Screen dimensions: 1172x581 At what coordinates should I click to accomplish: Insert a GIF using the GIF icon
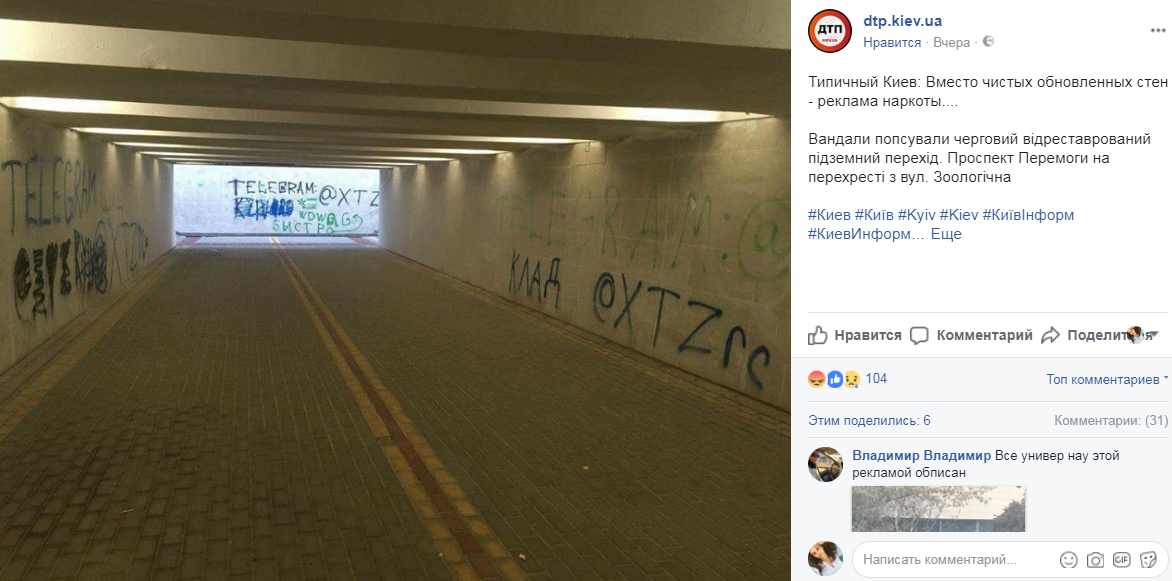point(1121,559)
